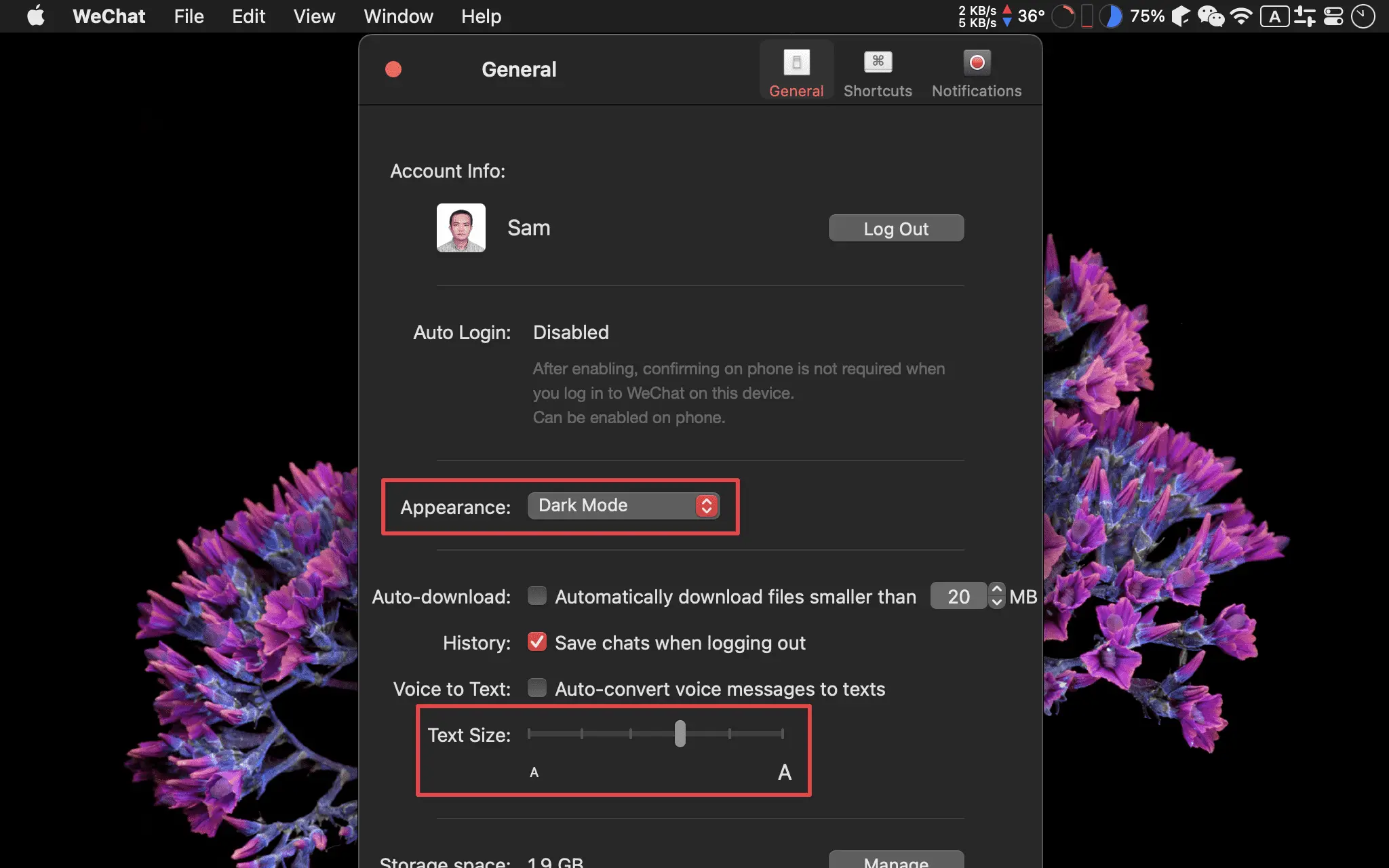Set text size to the largest tick
Screen dimensions: 1389x868
click(783, 734)
